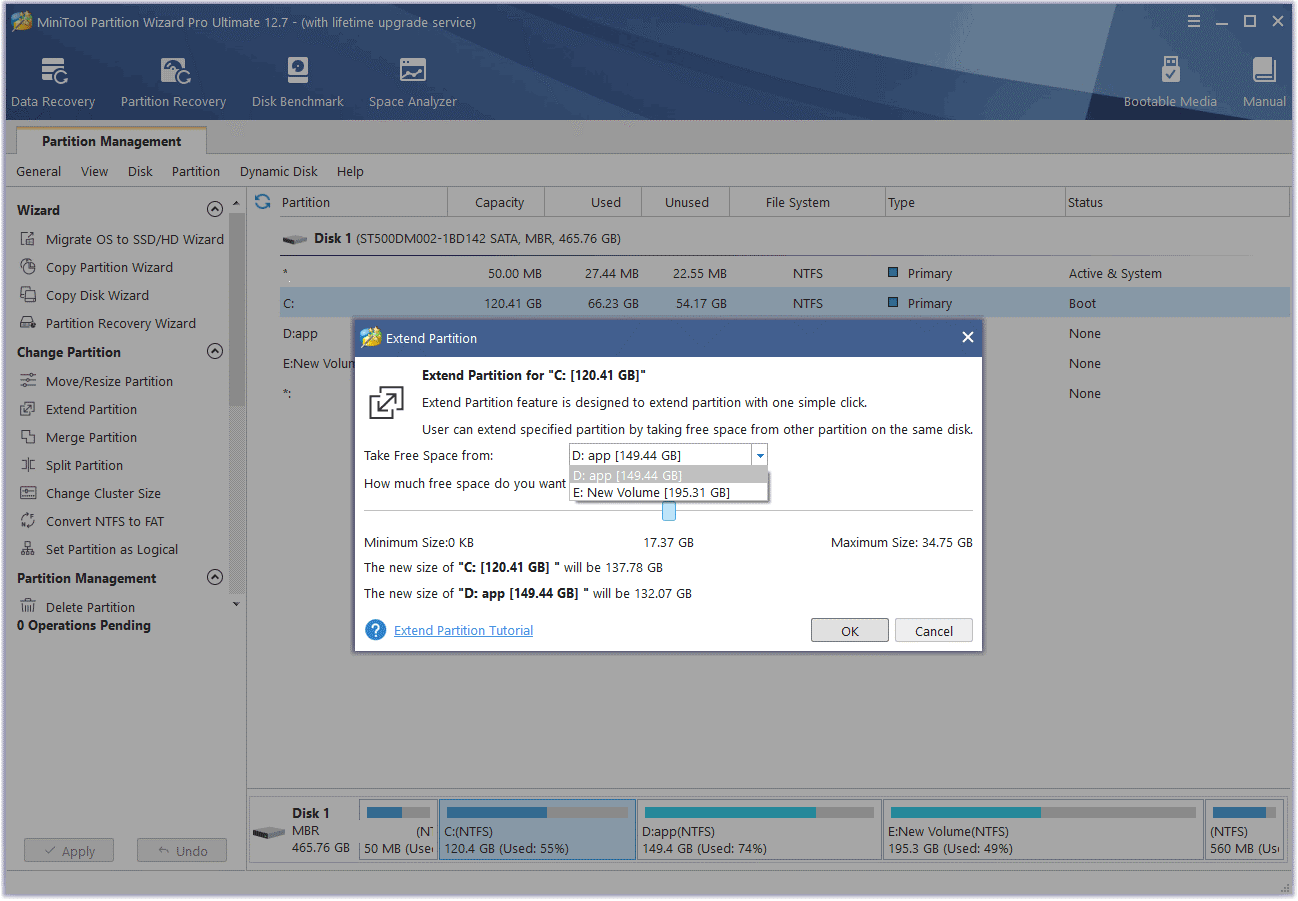Launch Partition Recovery from toolbar
The image size is (1298, 901).
click(173, 83)
